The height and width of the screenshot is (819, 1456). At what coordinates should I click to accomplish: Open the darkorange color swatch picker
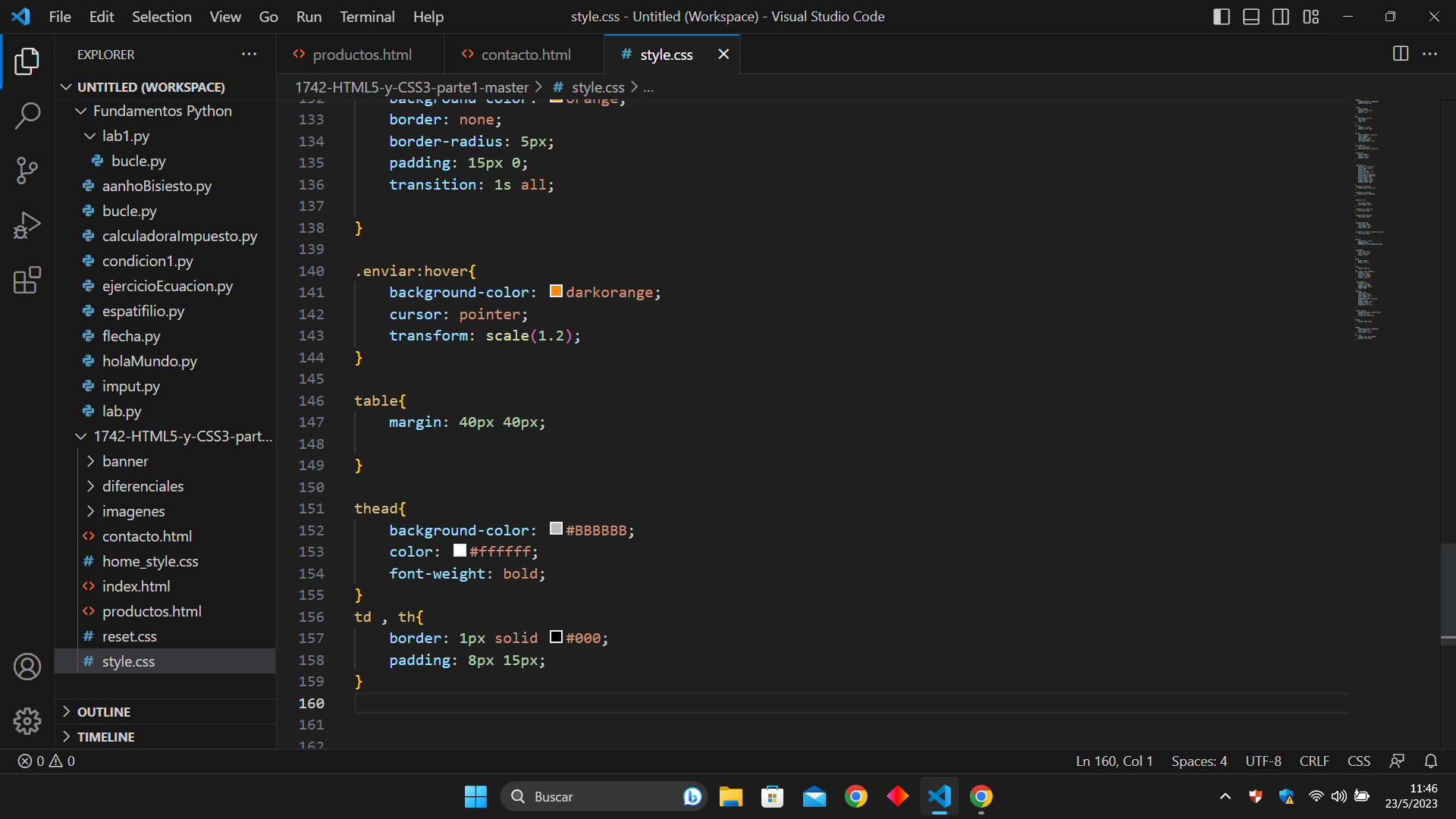556,291
